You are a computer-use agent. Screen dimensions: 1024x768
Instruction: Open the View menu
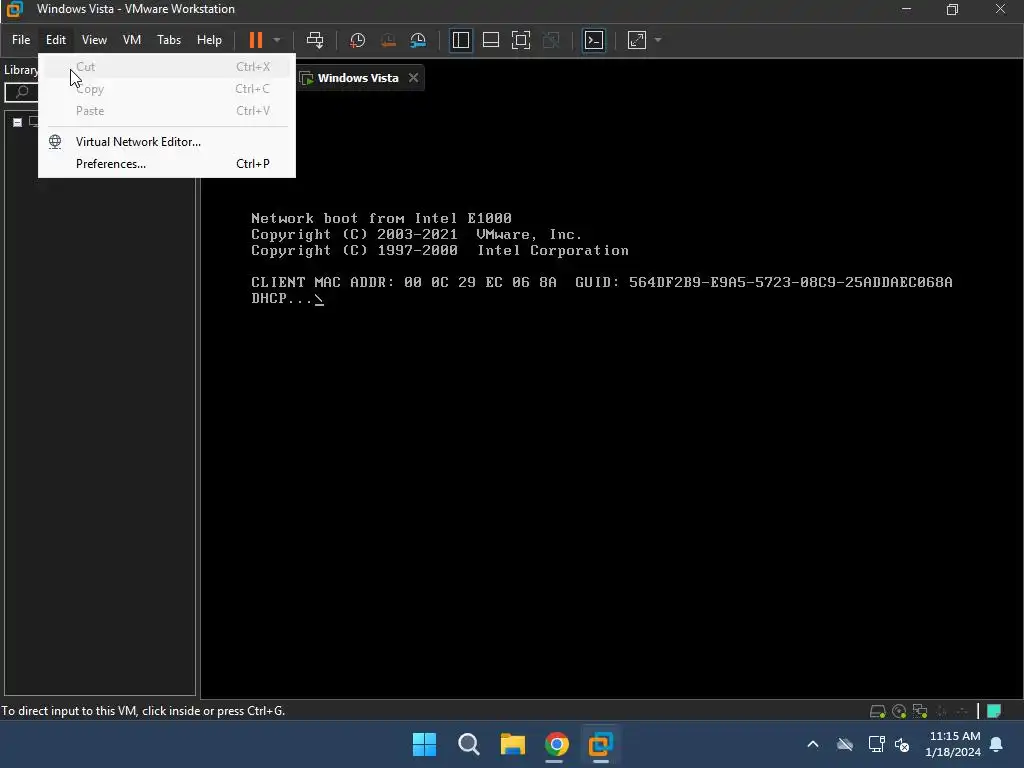click(94, 40)
